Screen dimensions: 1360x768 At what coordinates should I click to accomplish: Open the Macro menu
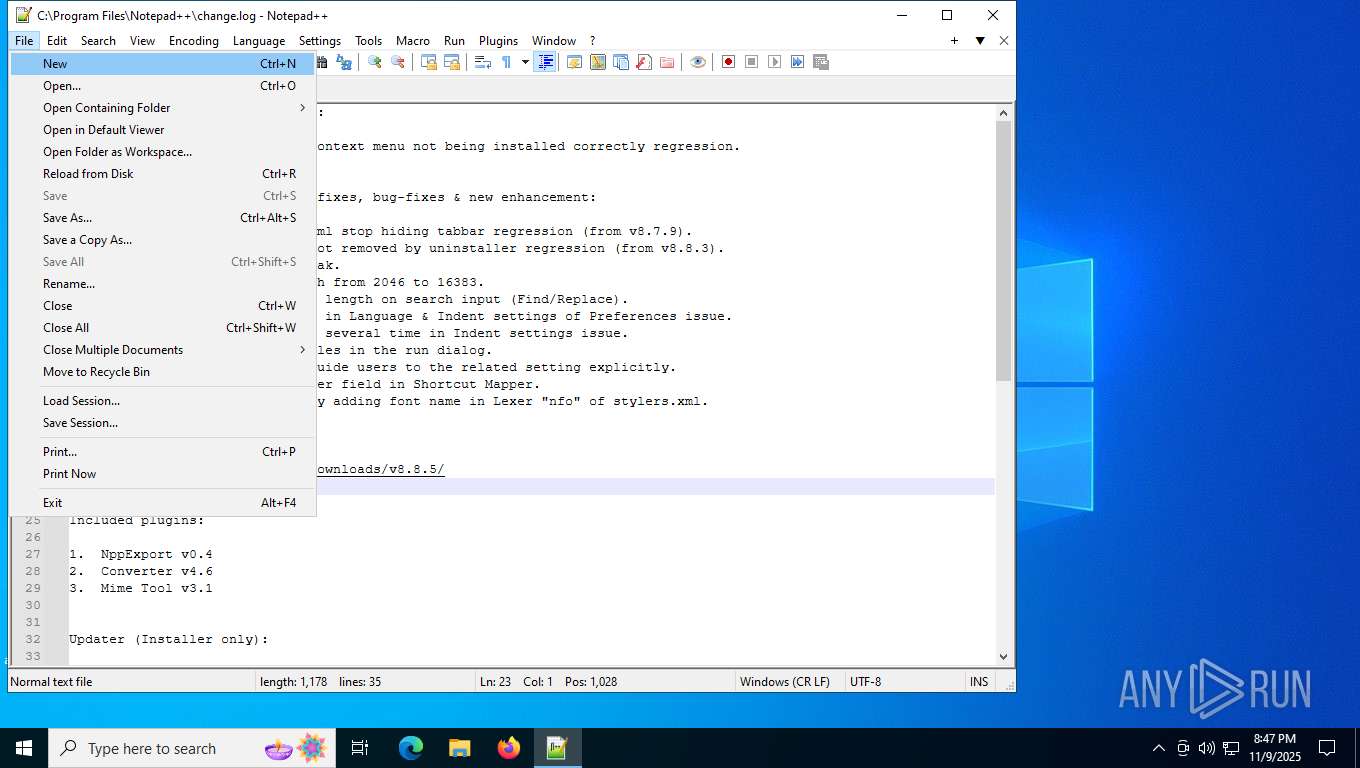tap(413, 41)
